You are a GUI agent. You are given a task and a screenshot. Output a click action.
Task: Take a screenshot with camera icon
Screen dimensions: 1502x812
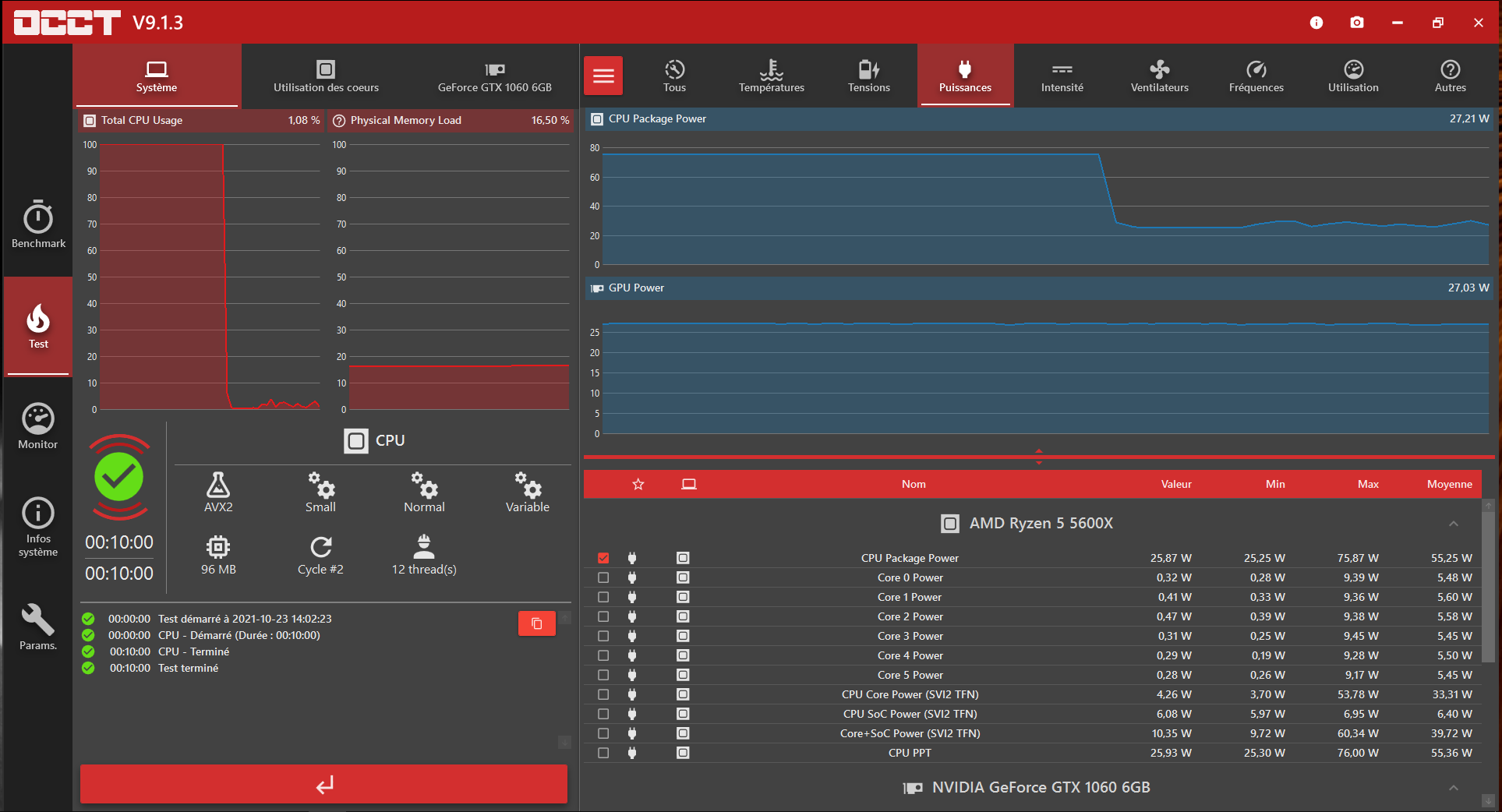click(1357, 23)
